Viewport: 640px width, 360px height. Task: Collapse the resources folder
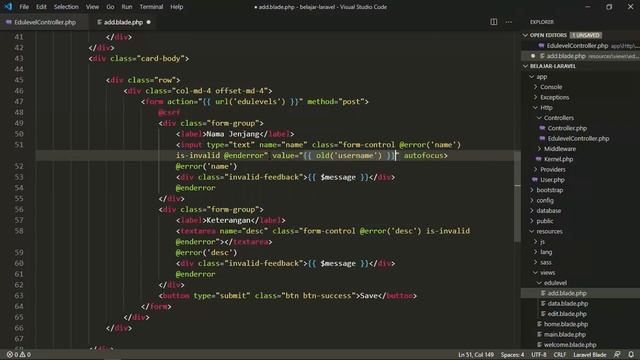580,231
